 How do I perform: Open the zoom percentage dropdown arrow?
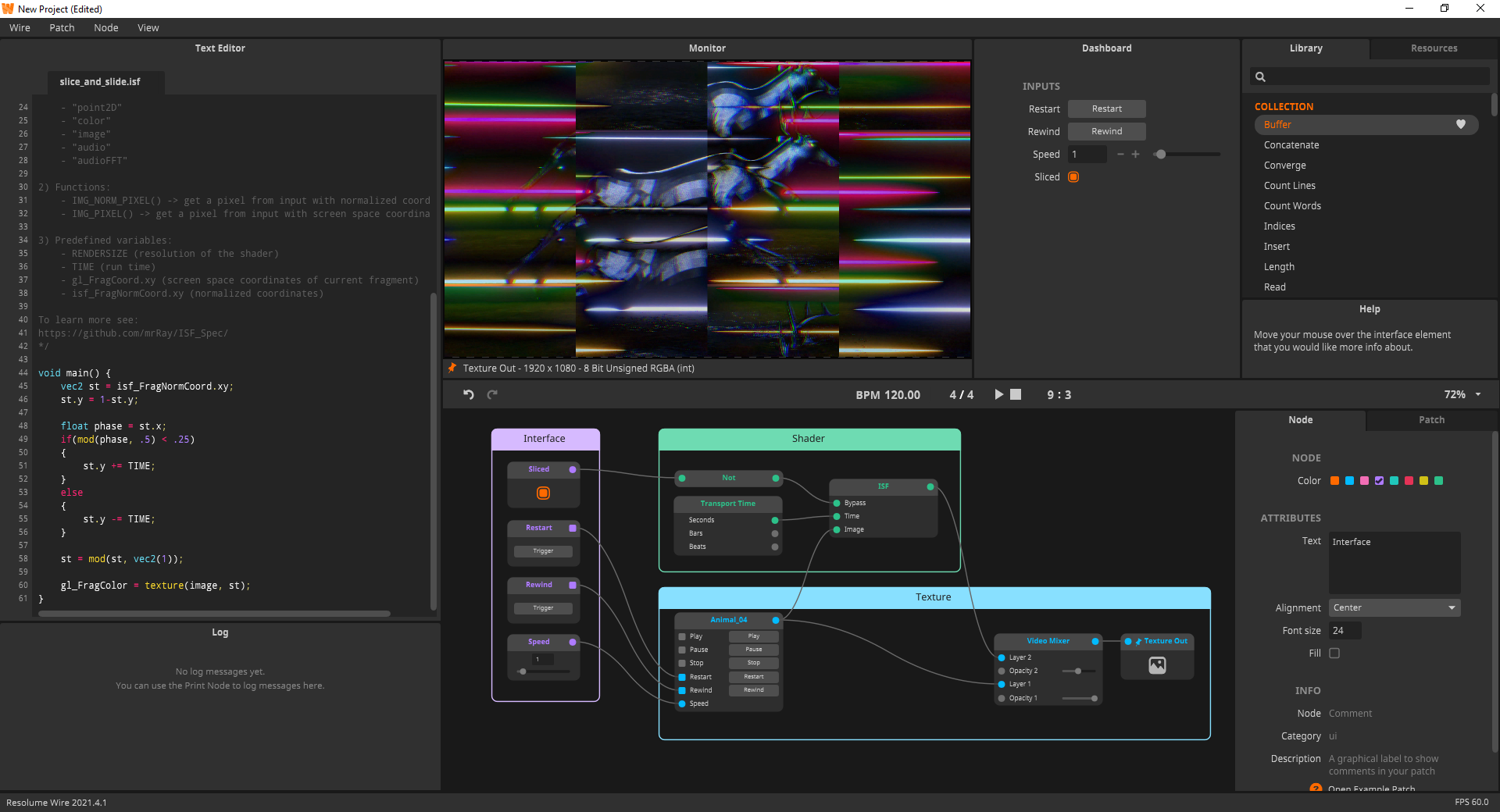click(1478, 395)
